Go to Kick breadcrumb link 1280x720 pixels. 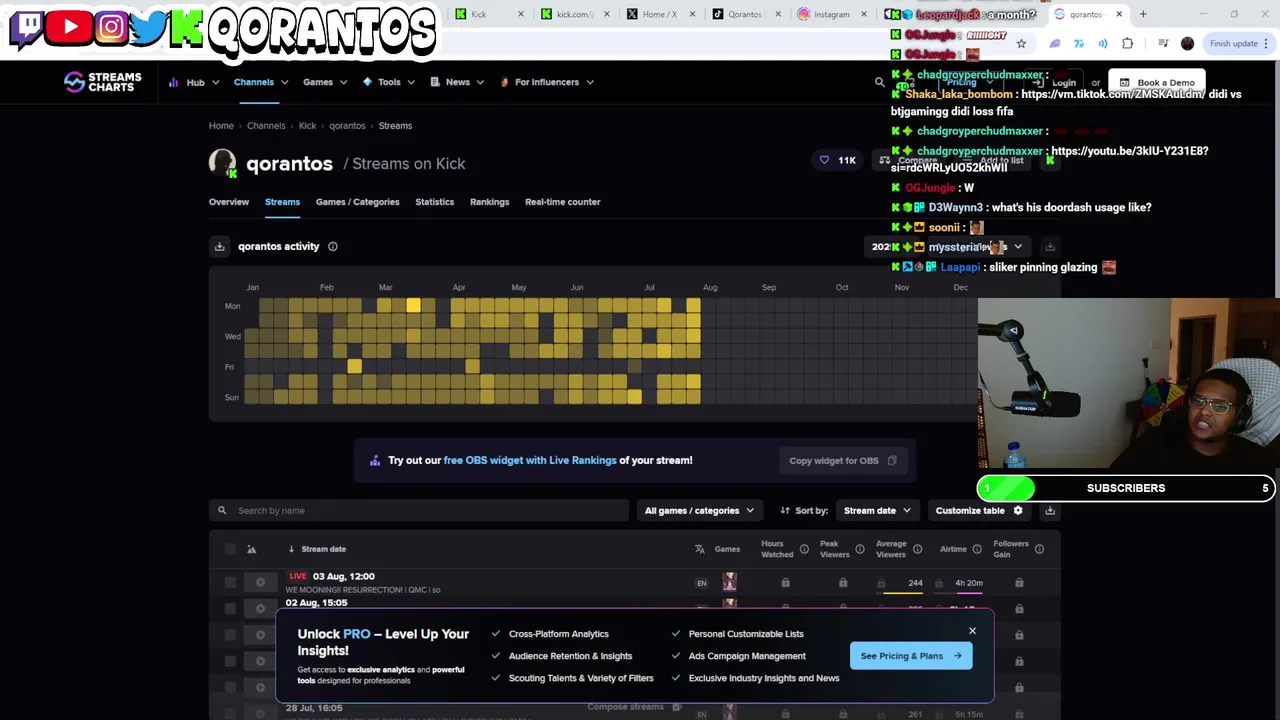coord(307,126)
